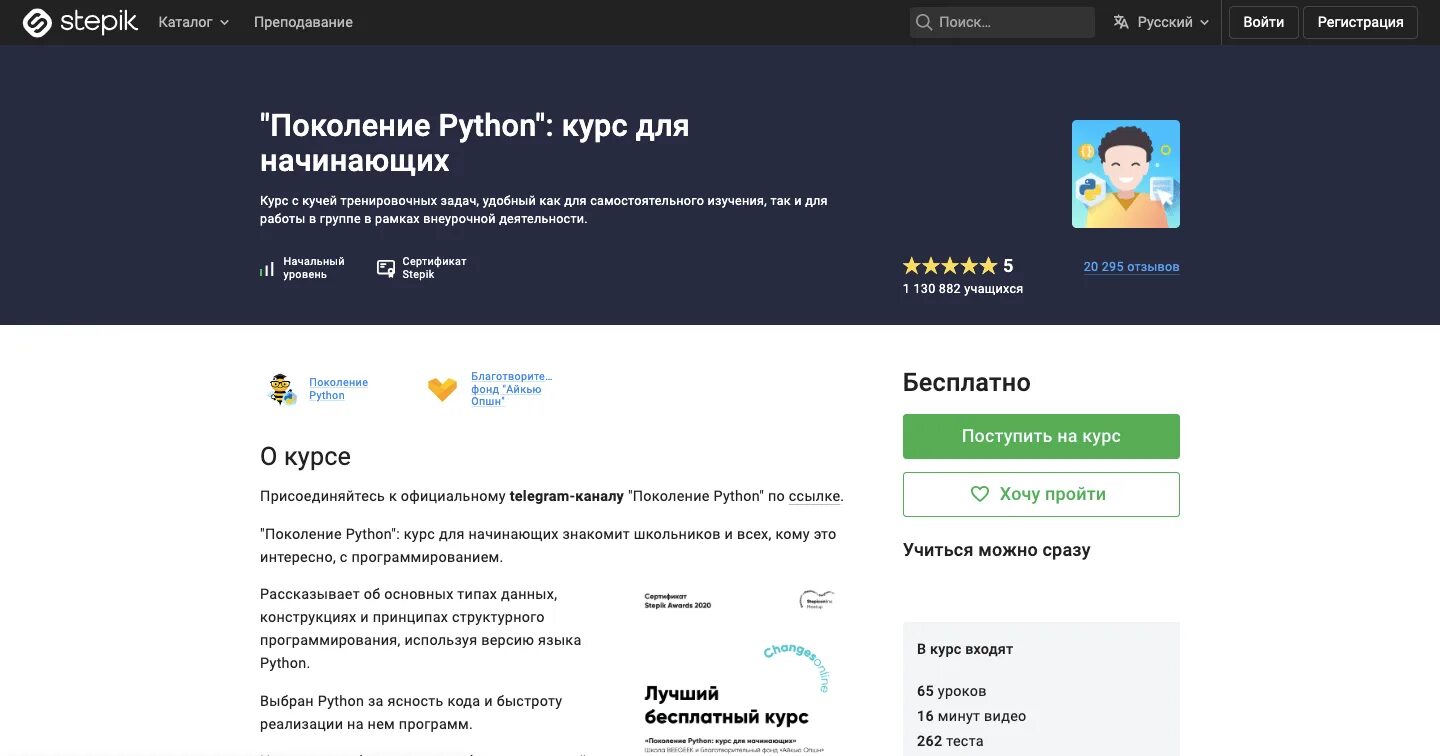The height and width of the screenshot is (756, 1440).
Task: Click the course cover thumbnail image
Action: click(x=1125, y=174)
